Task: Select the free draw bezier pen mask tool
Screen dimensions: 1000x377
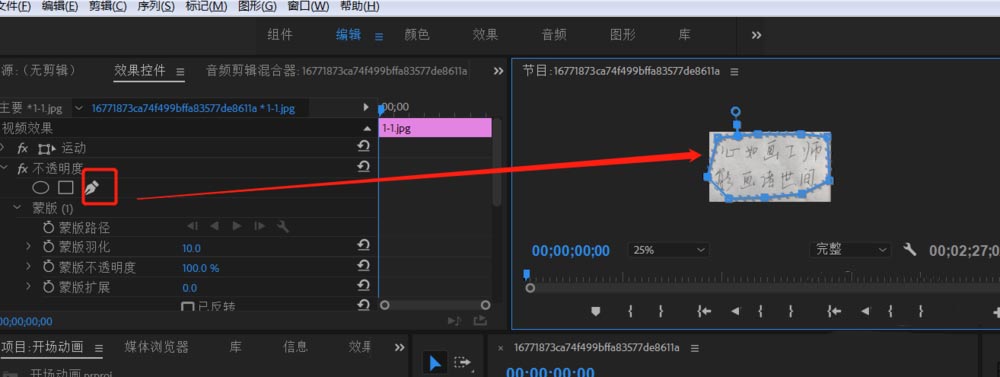Action: [x=93, y=188]
